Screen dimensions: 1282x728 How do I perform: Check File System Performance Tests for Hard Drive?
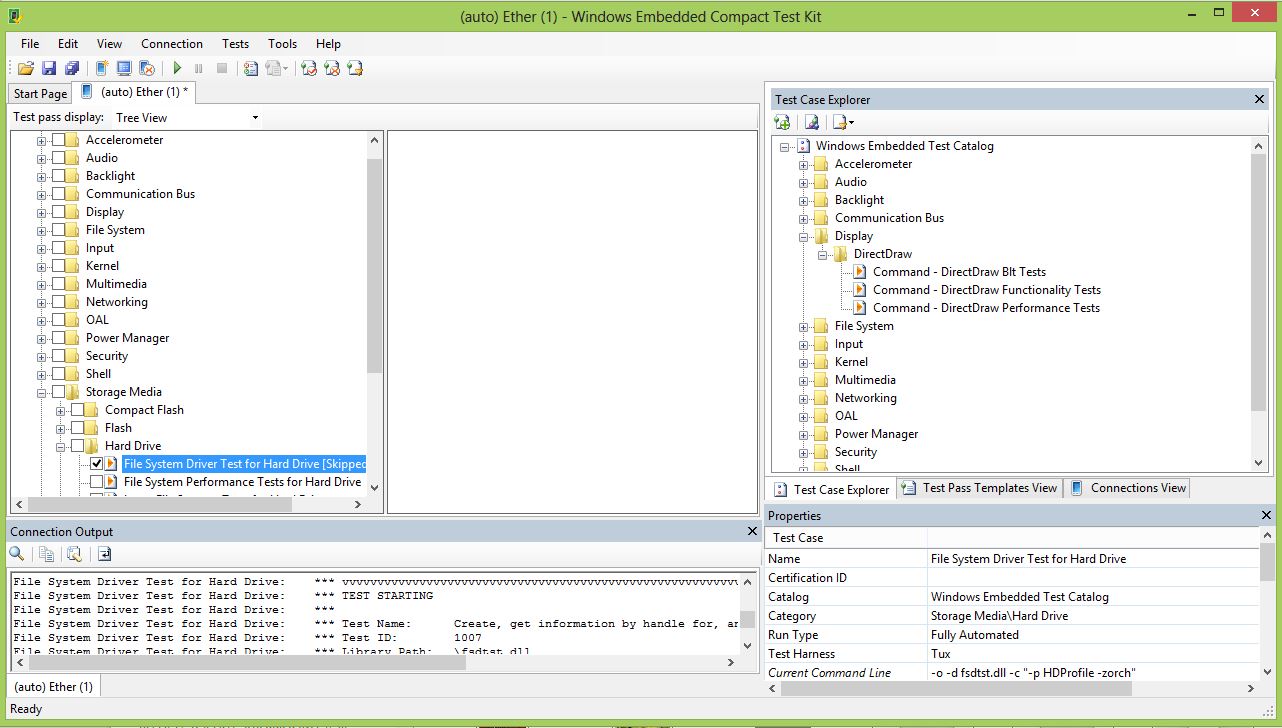96,482
